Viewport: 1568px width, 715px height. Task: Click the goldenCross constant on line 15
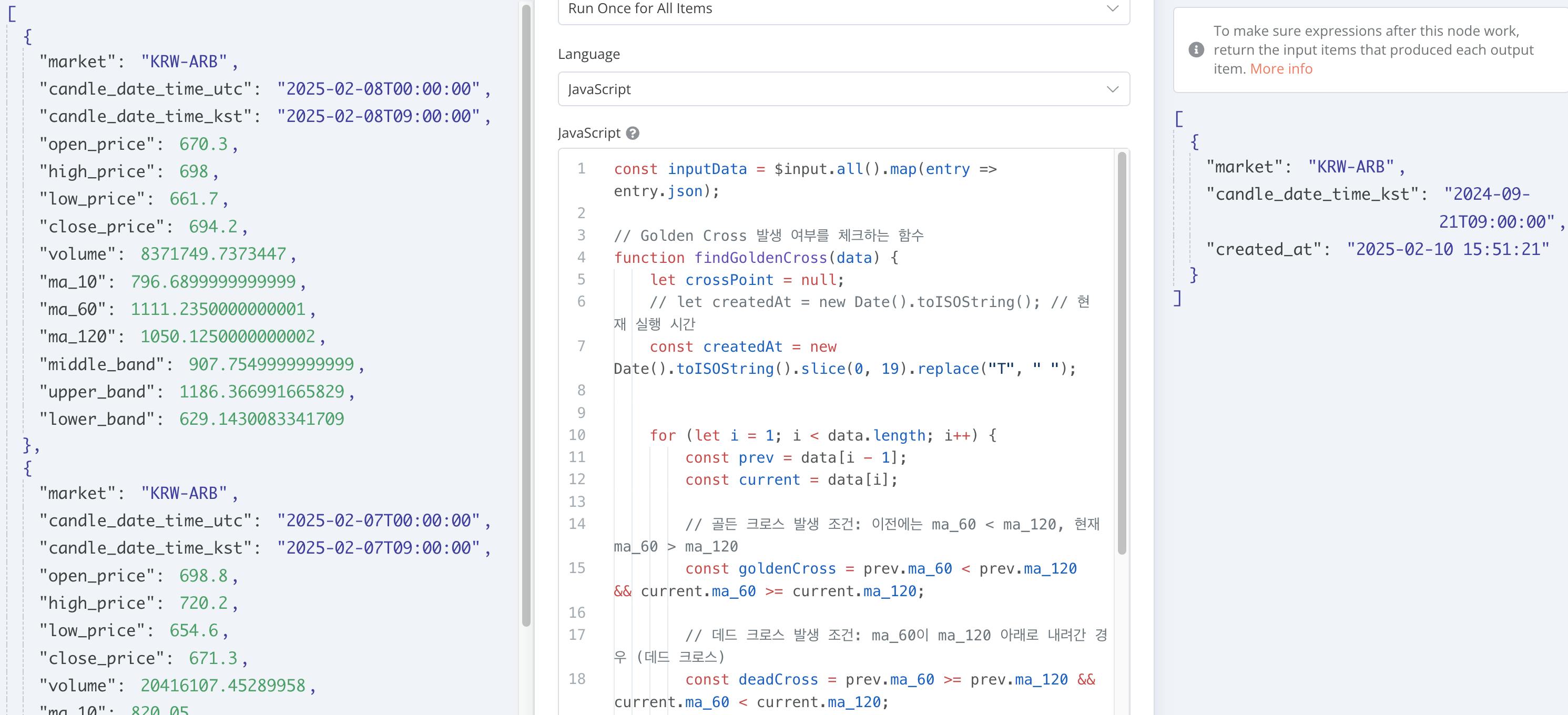[787, 569]
